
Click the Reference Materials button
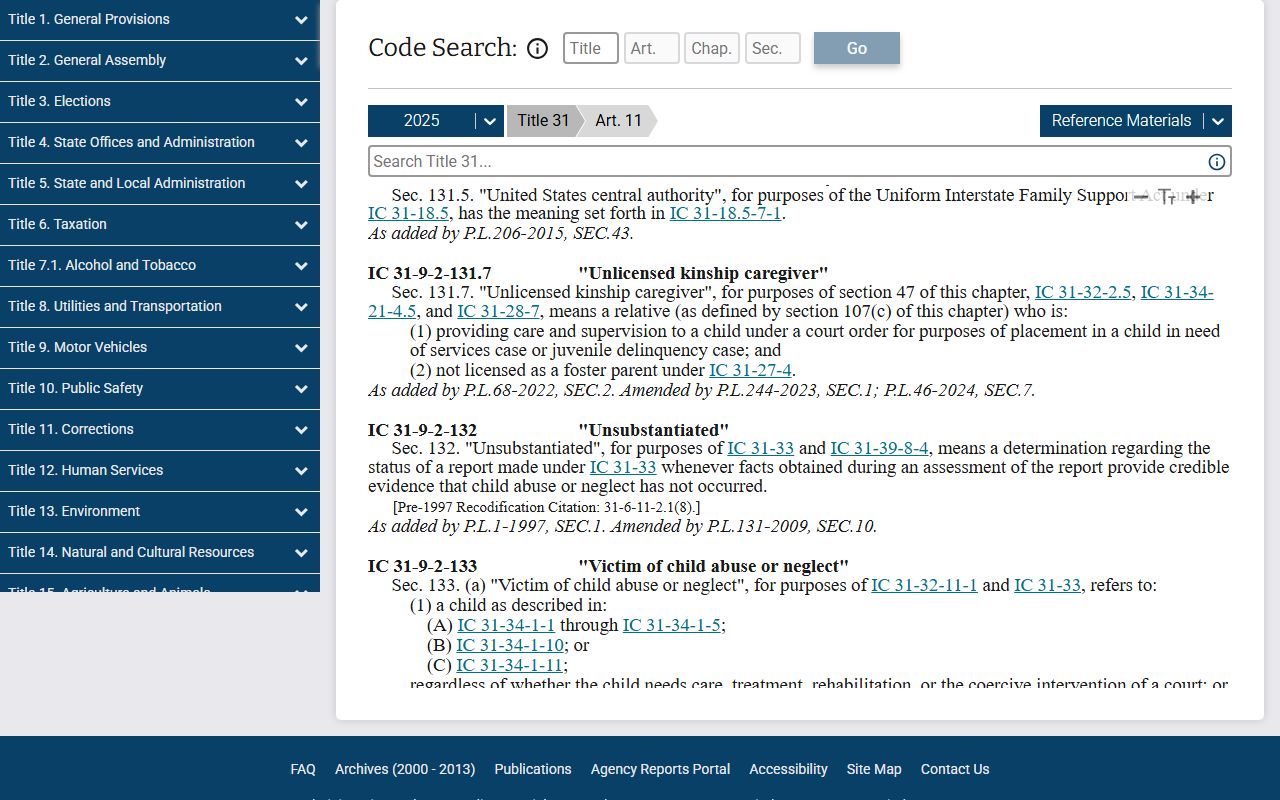pos(1121,121)
